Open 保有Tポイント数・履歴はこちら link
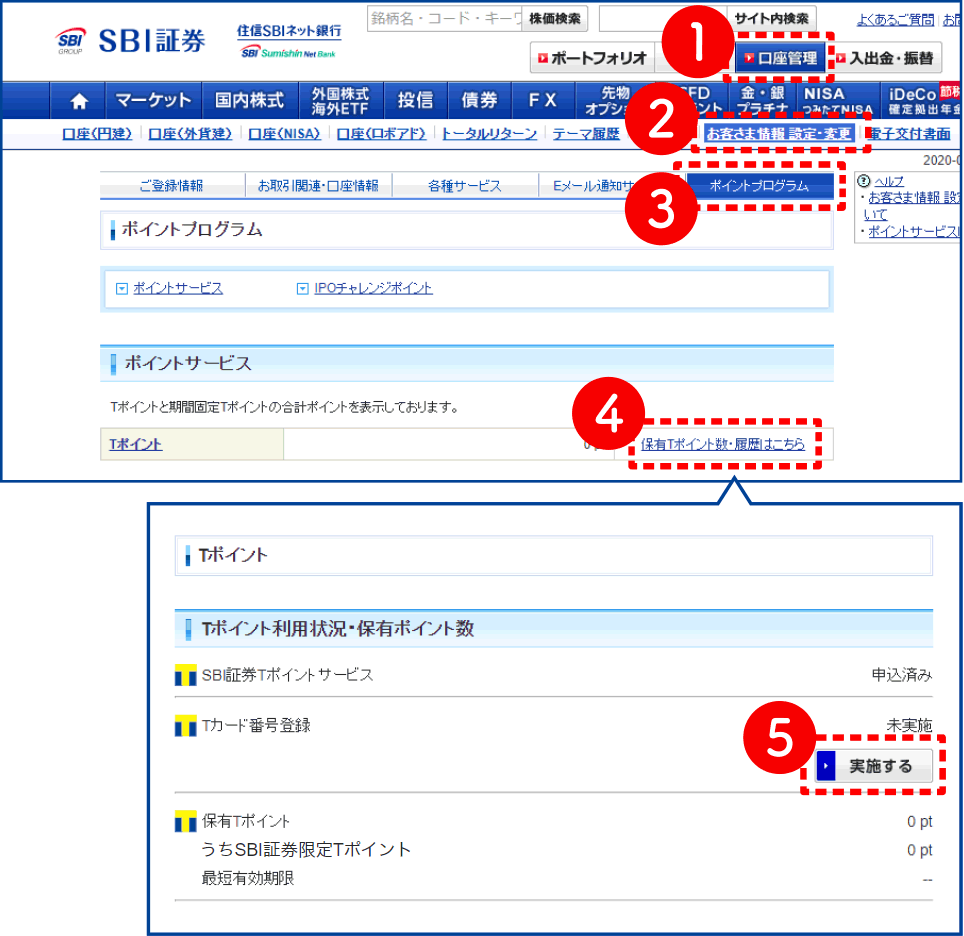964x936 pixels. coord(722,444)
